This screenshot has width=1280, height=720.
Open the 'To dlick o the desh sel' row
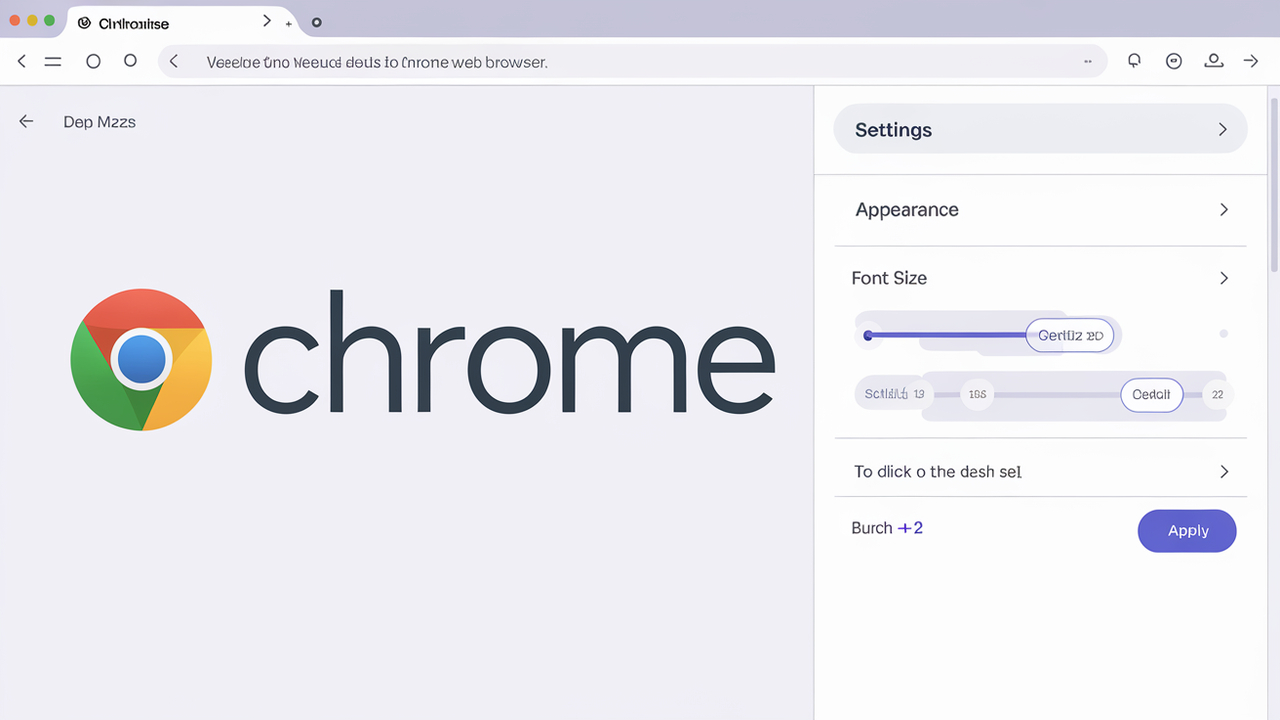coord(1040,472)
